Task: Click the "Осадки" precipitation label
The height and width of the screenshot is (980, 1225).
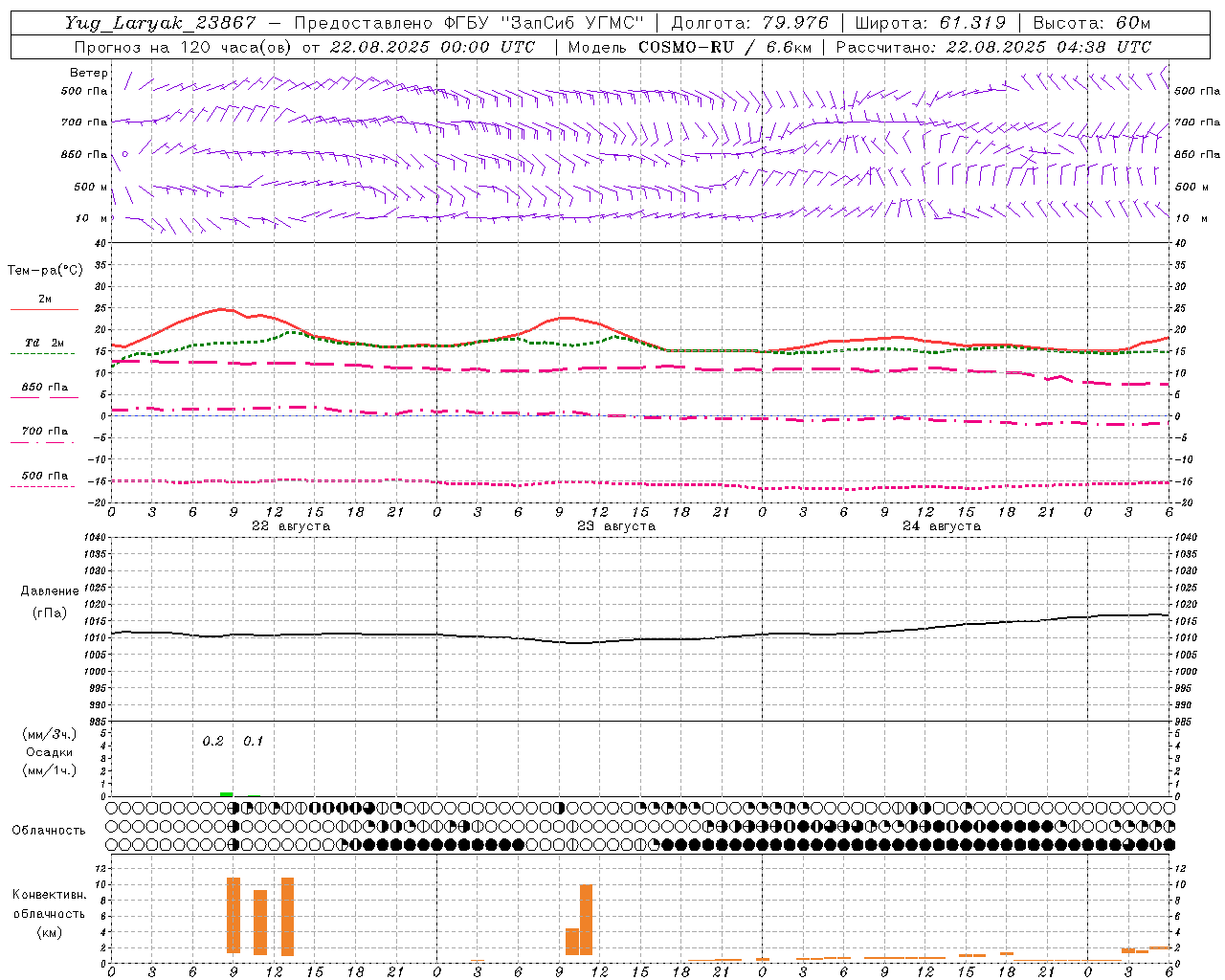Action: pos(49,752)
